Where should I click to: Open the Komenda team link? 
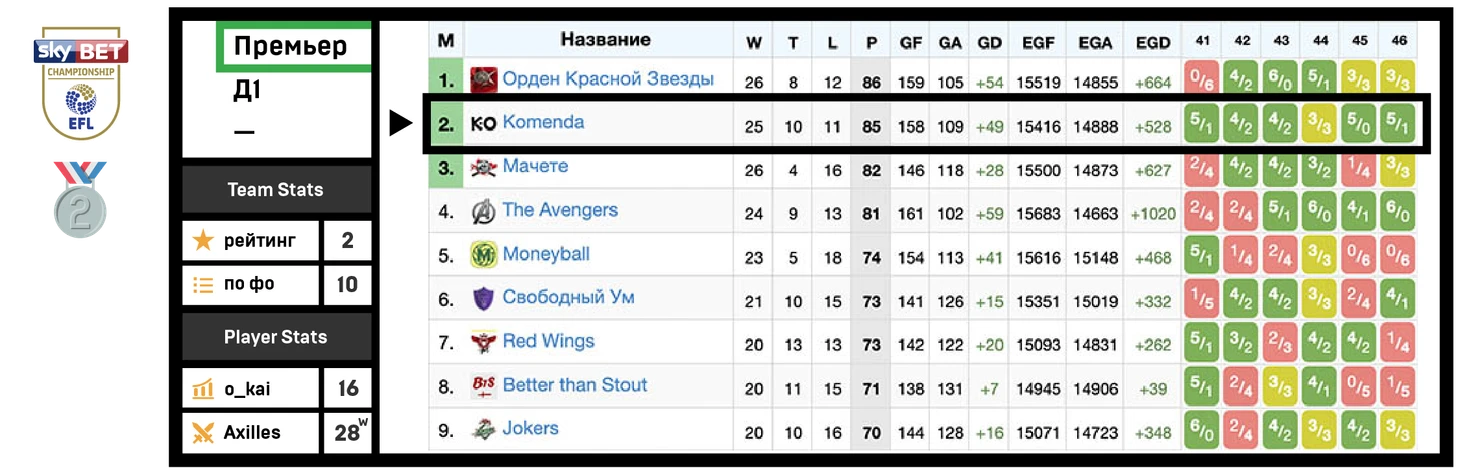pyautogui.click(x=543, y=123)
